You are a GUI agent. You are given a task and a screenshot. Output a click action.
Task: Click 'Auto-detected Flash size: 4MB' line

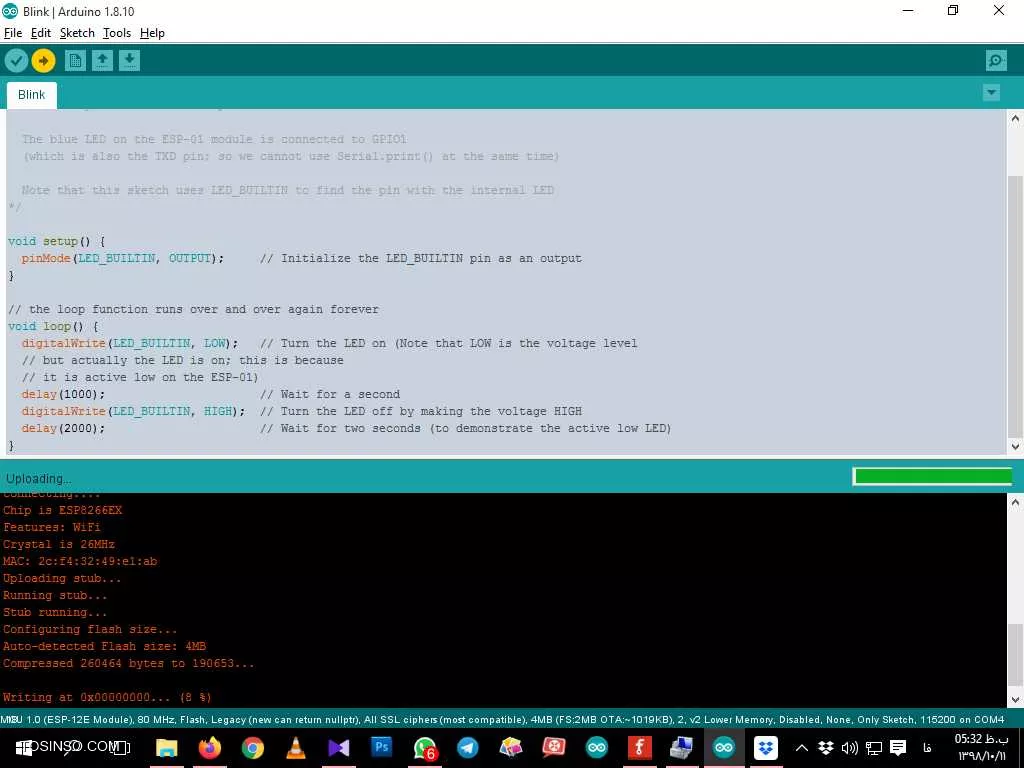tap(104, 646)
